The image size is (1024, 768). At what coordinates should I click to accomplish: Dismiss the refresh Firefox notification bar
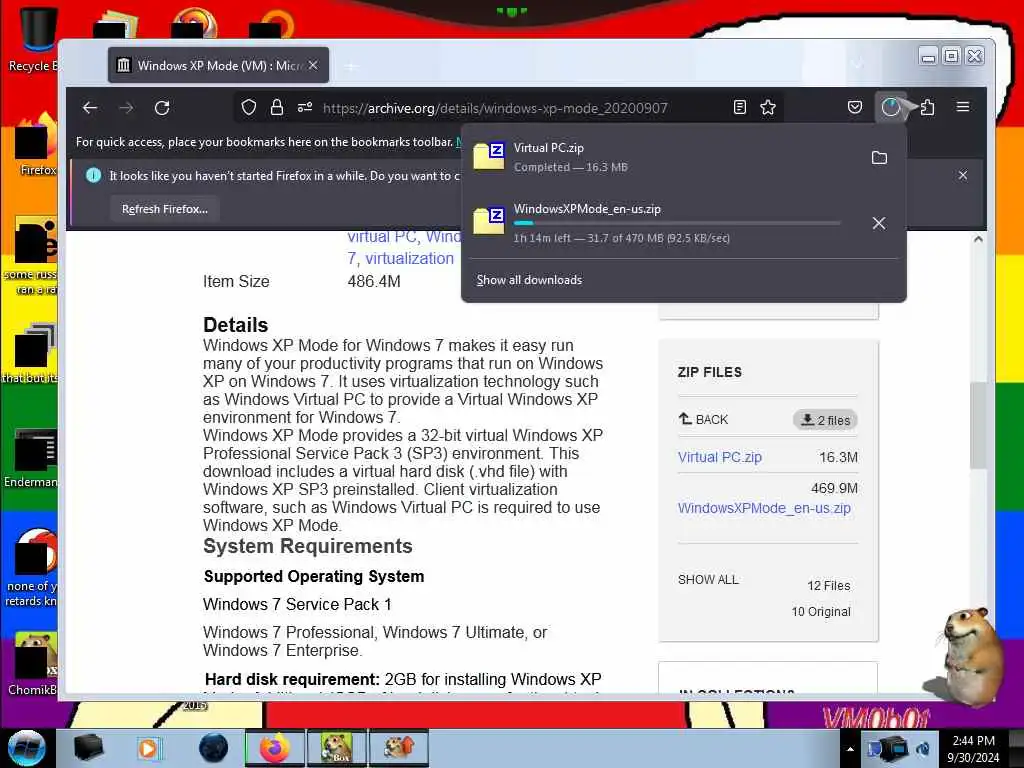click(x=963, y=175)
